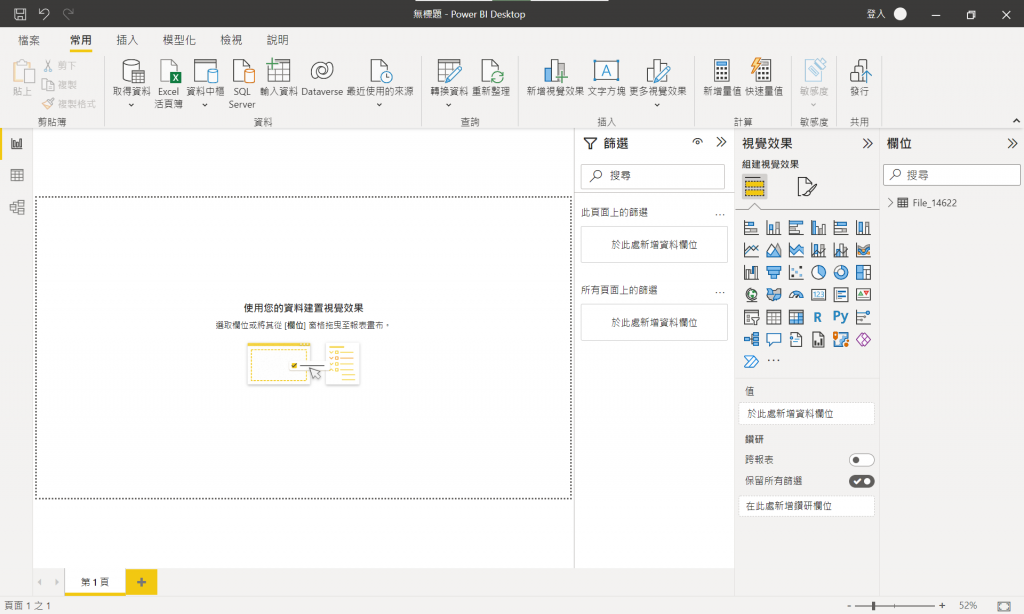
Task: Select the 第 1 頁 page tab
Action: click(95, 582)
